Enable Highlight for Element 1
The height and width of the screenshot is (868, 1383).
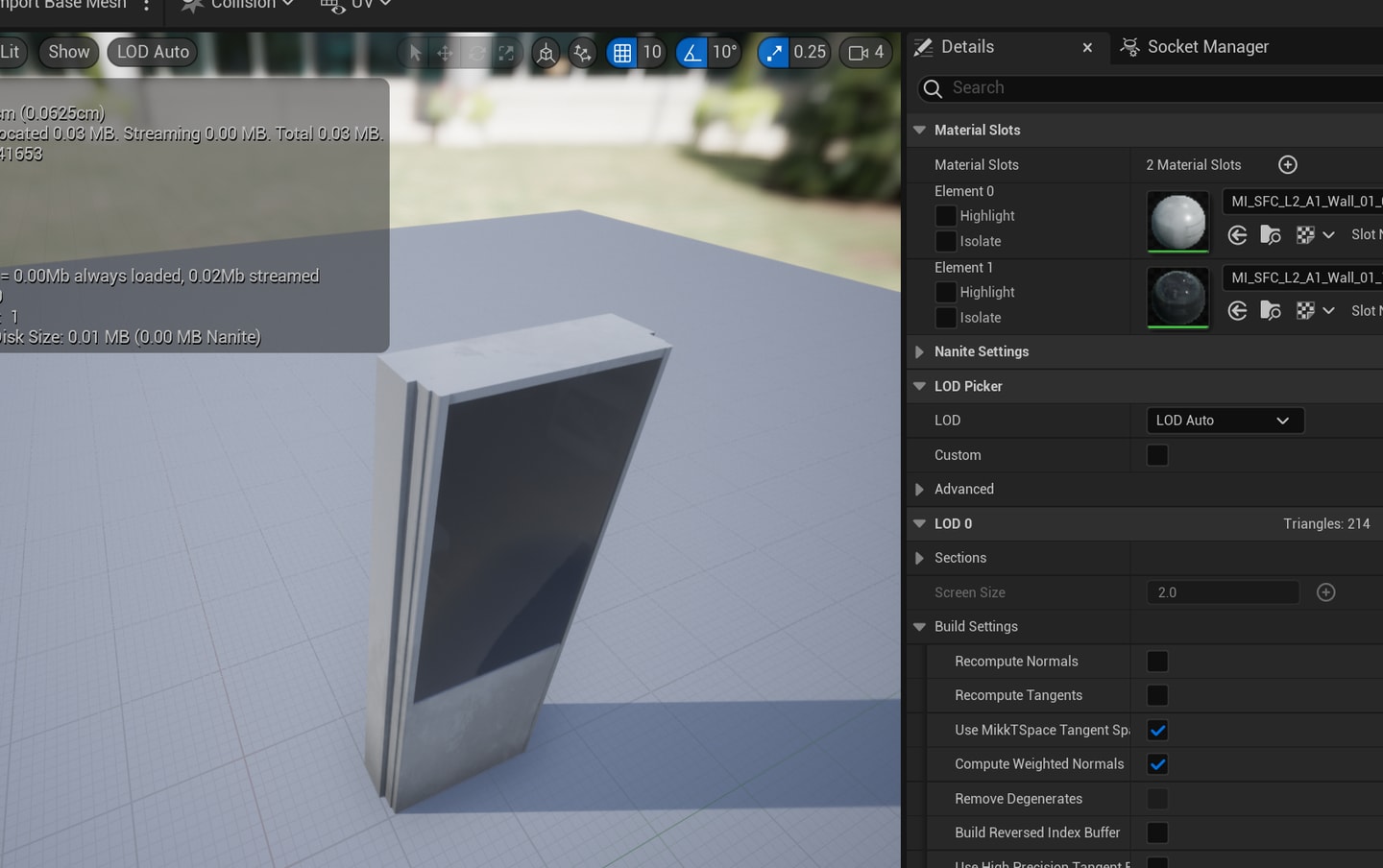[x=946, y=292]
